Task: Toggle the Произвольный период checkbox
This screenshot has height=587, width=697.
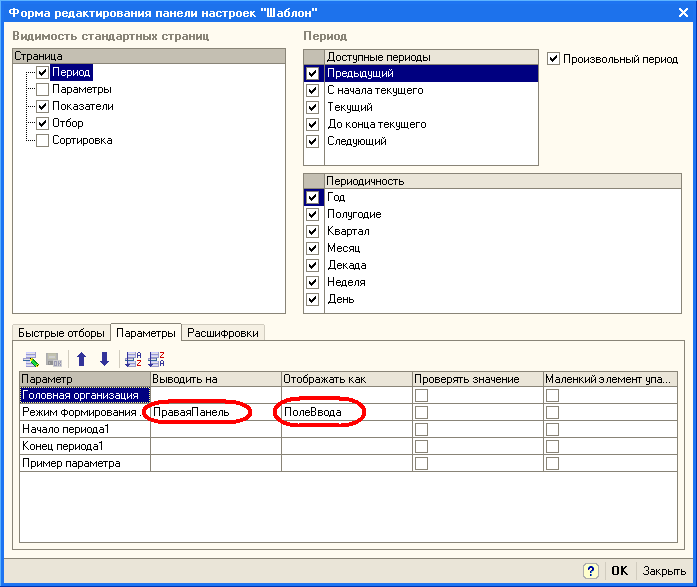Action: 554,59
